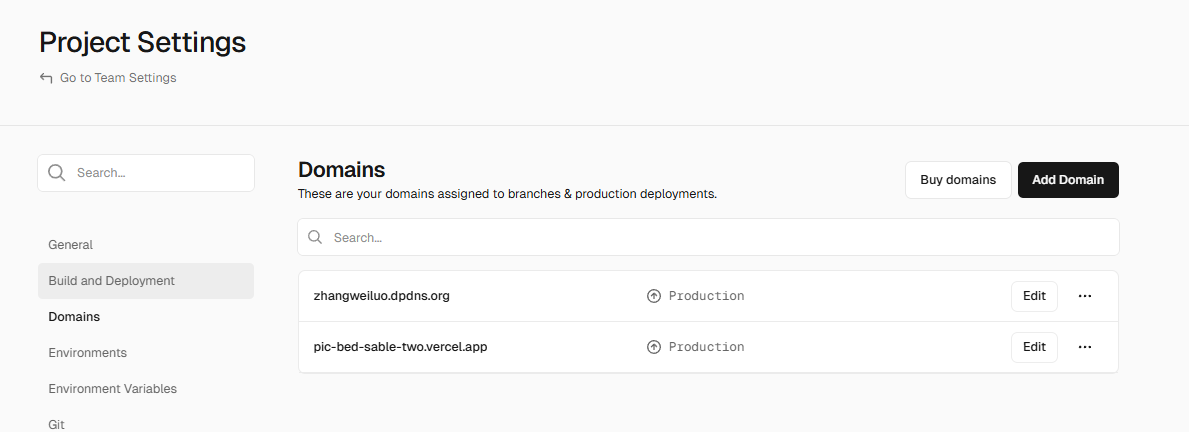Image resolution: width=1189 pixels, height=432 pixels.
Task: Click Production arrow icon for pic-bed-sable-two.vercel.app
Action: 654,347
